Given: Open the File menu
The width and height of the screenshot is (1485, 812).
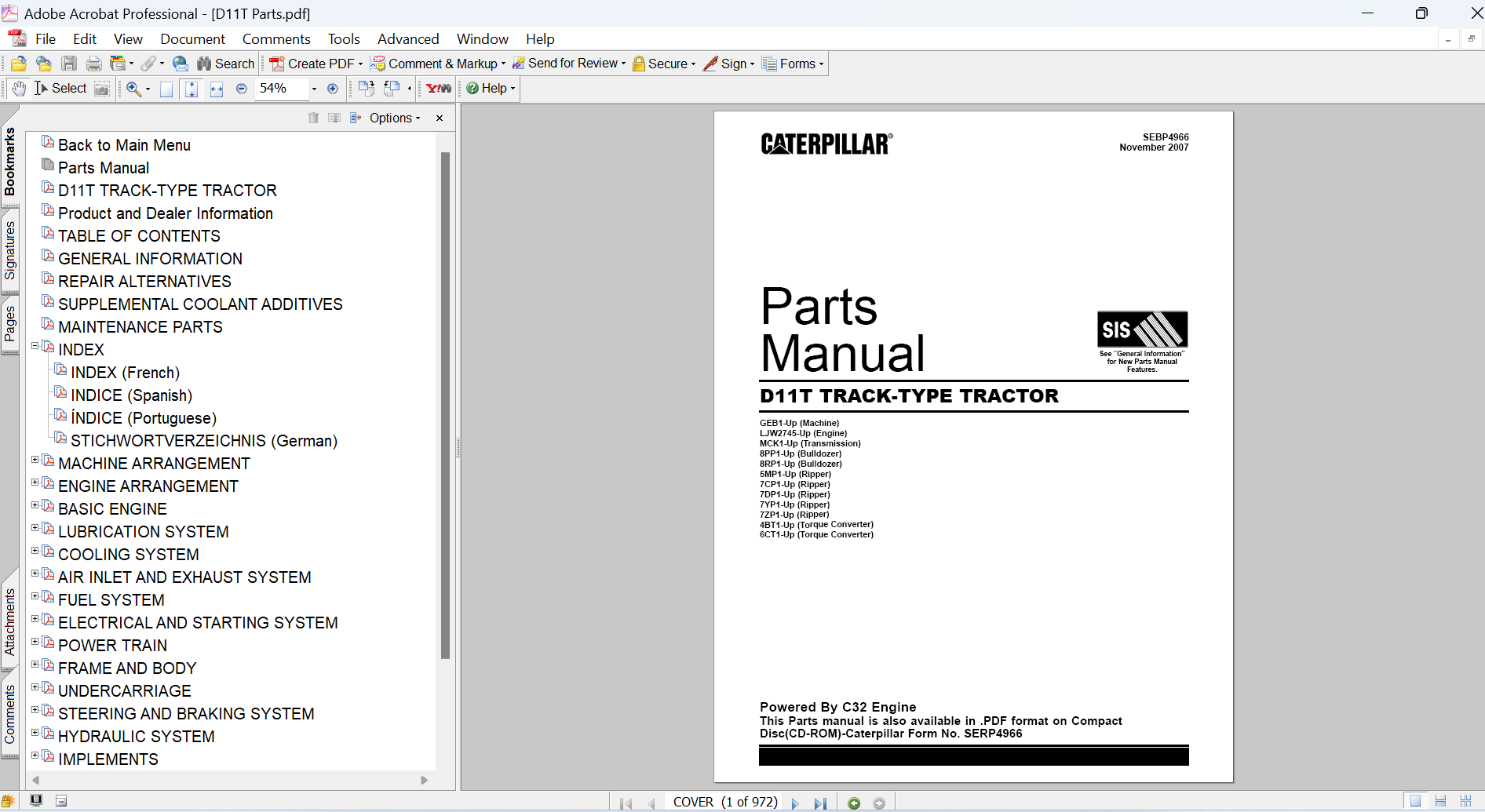Looking at the screenshot, I should tap(46, 39).
